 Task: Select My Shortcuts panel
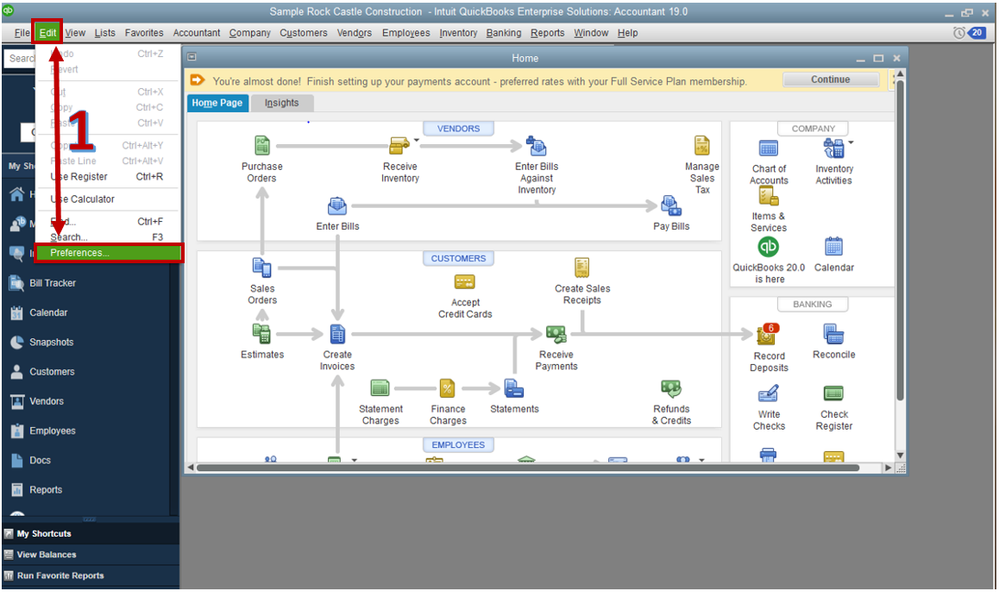(90, 534)
